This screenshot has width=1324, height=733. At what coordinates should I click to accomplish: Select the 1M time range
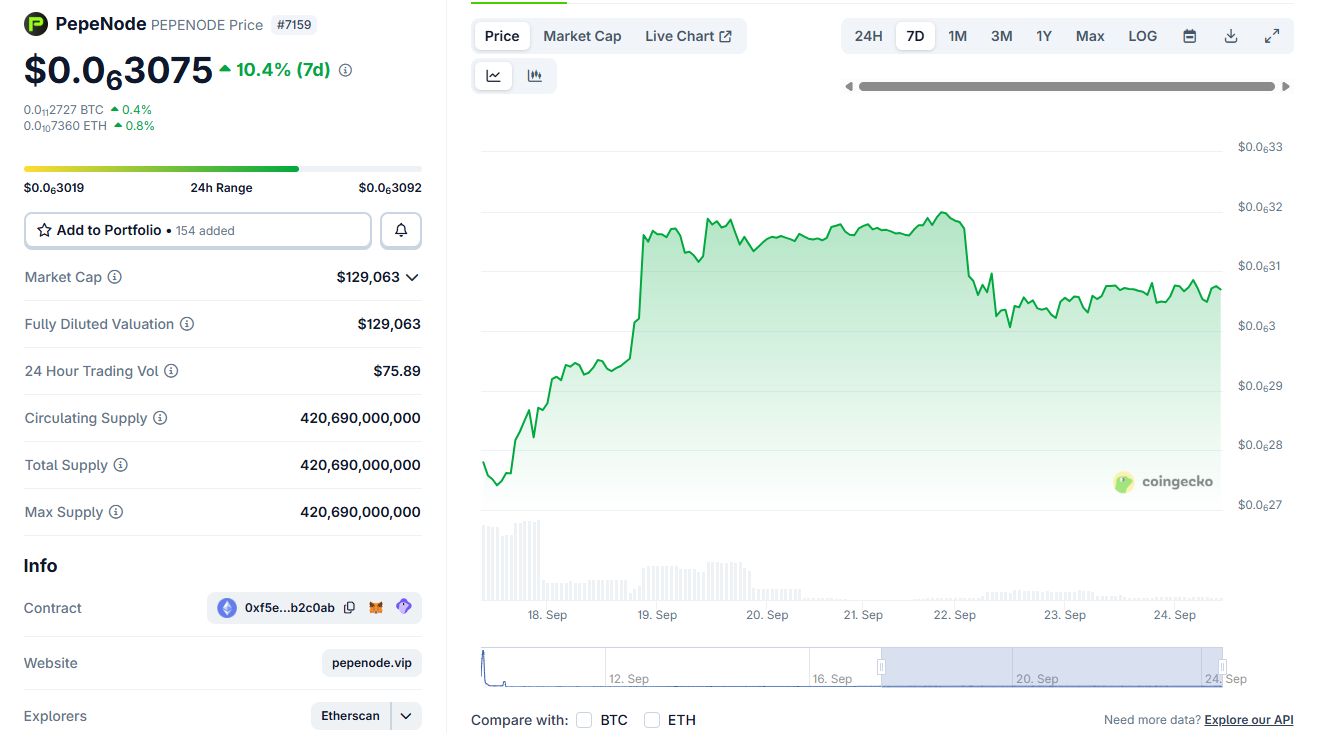(x=957, y=36)
